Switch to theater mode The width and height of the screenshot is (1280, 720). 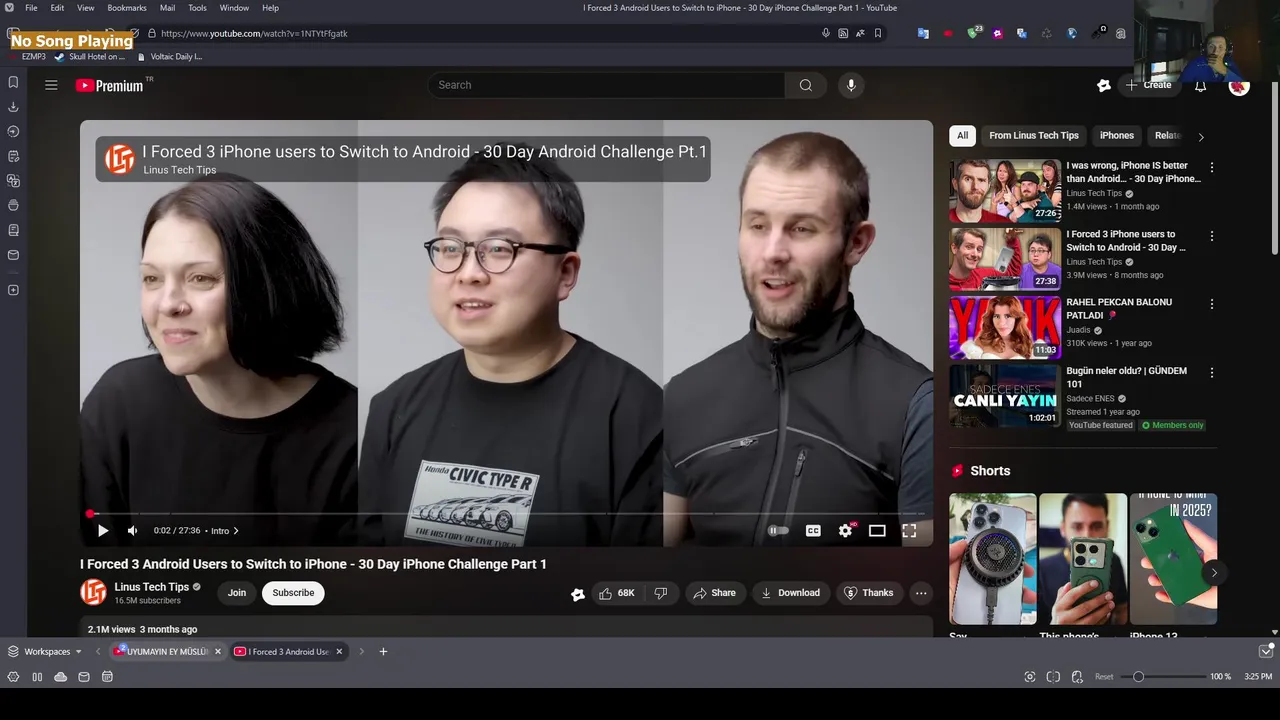(877, 531)
